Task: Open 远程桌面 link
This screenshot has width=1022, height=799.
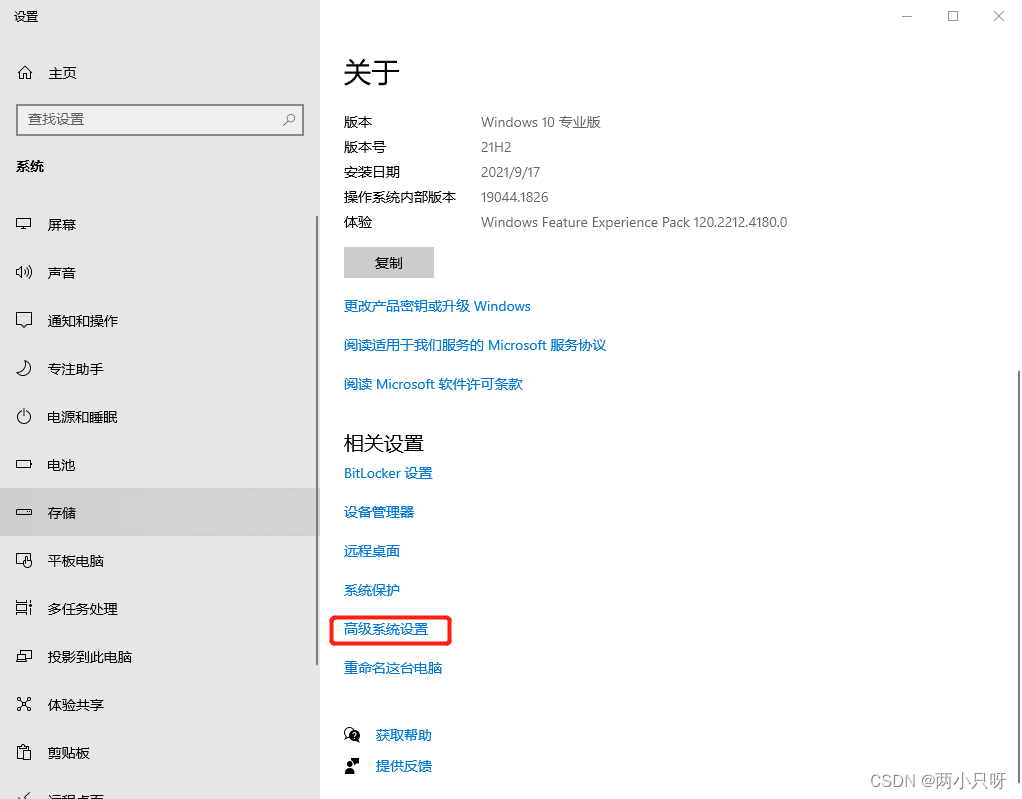Action: (x=372, y=551)
